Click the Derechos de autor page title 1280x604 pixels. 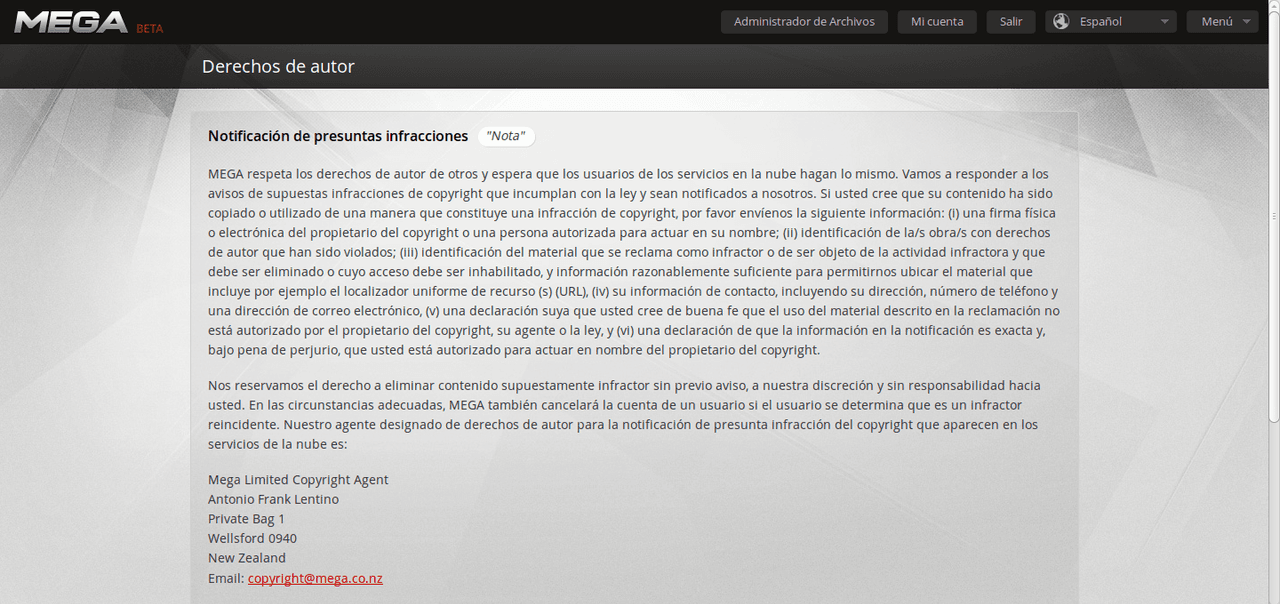(278, 67)
